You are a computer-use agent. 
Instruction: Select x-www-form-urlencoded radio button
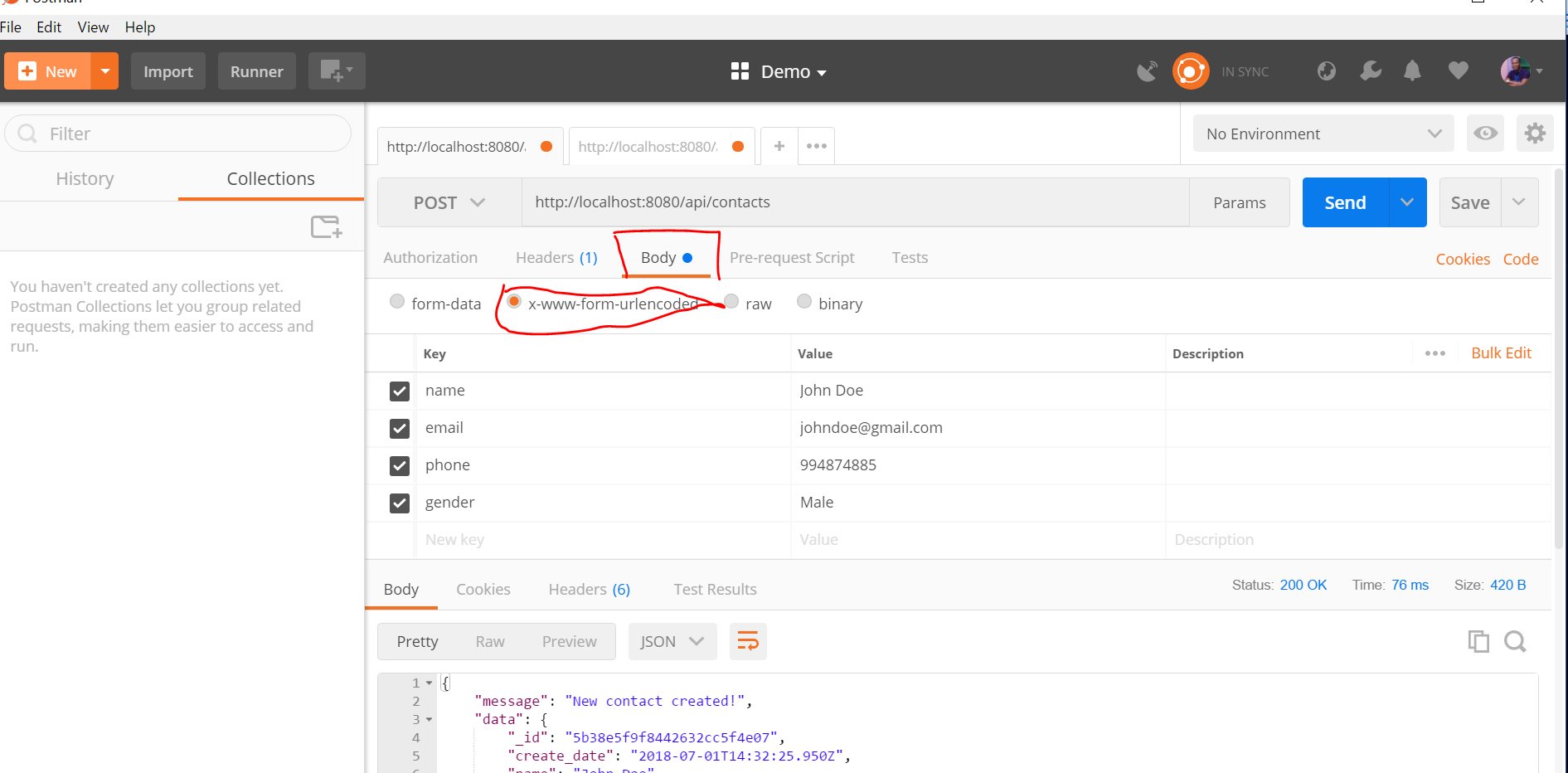click(x=514, y=301)
